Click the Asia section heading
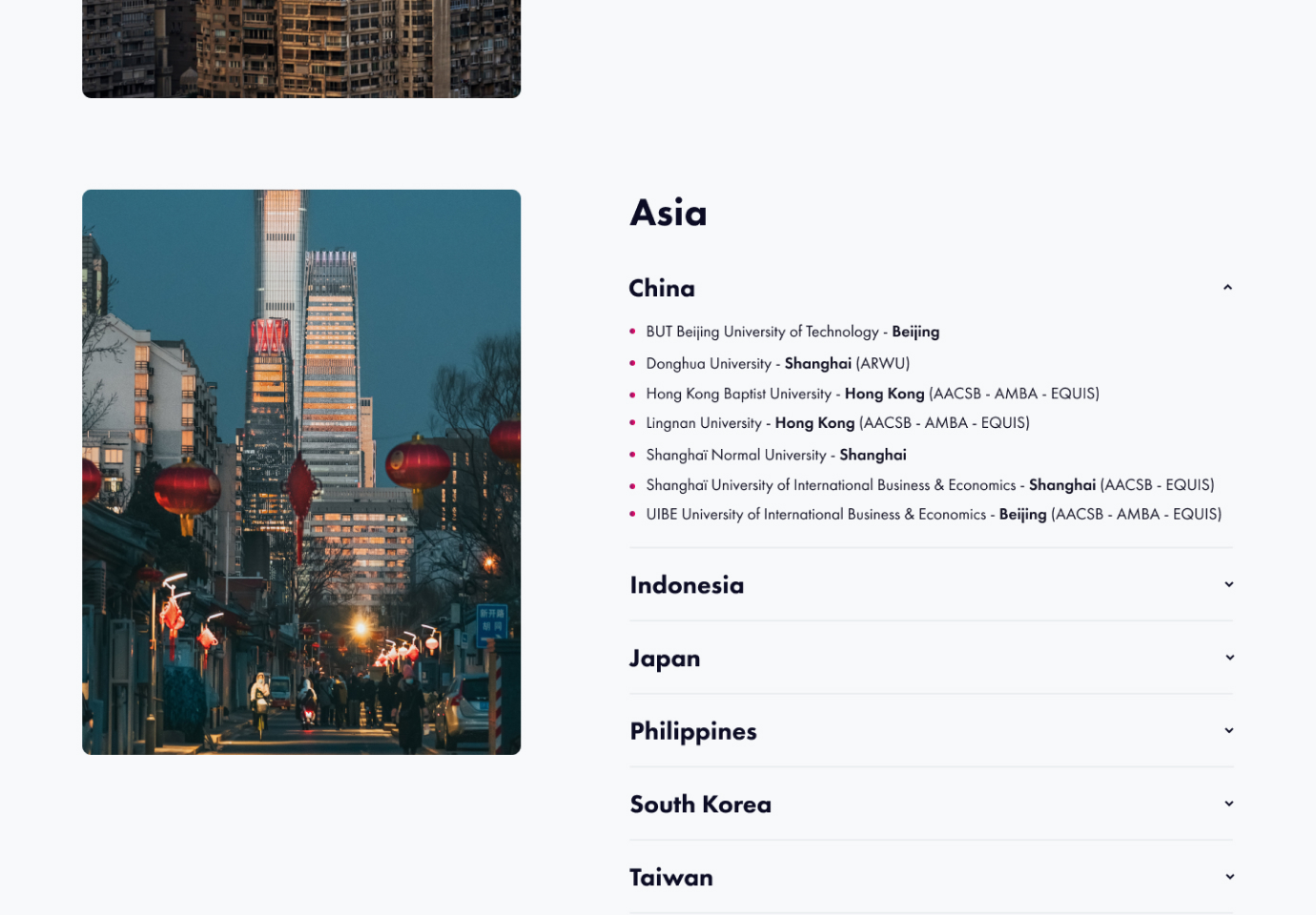 (x=668, y=213)
